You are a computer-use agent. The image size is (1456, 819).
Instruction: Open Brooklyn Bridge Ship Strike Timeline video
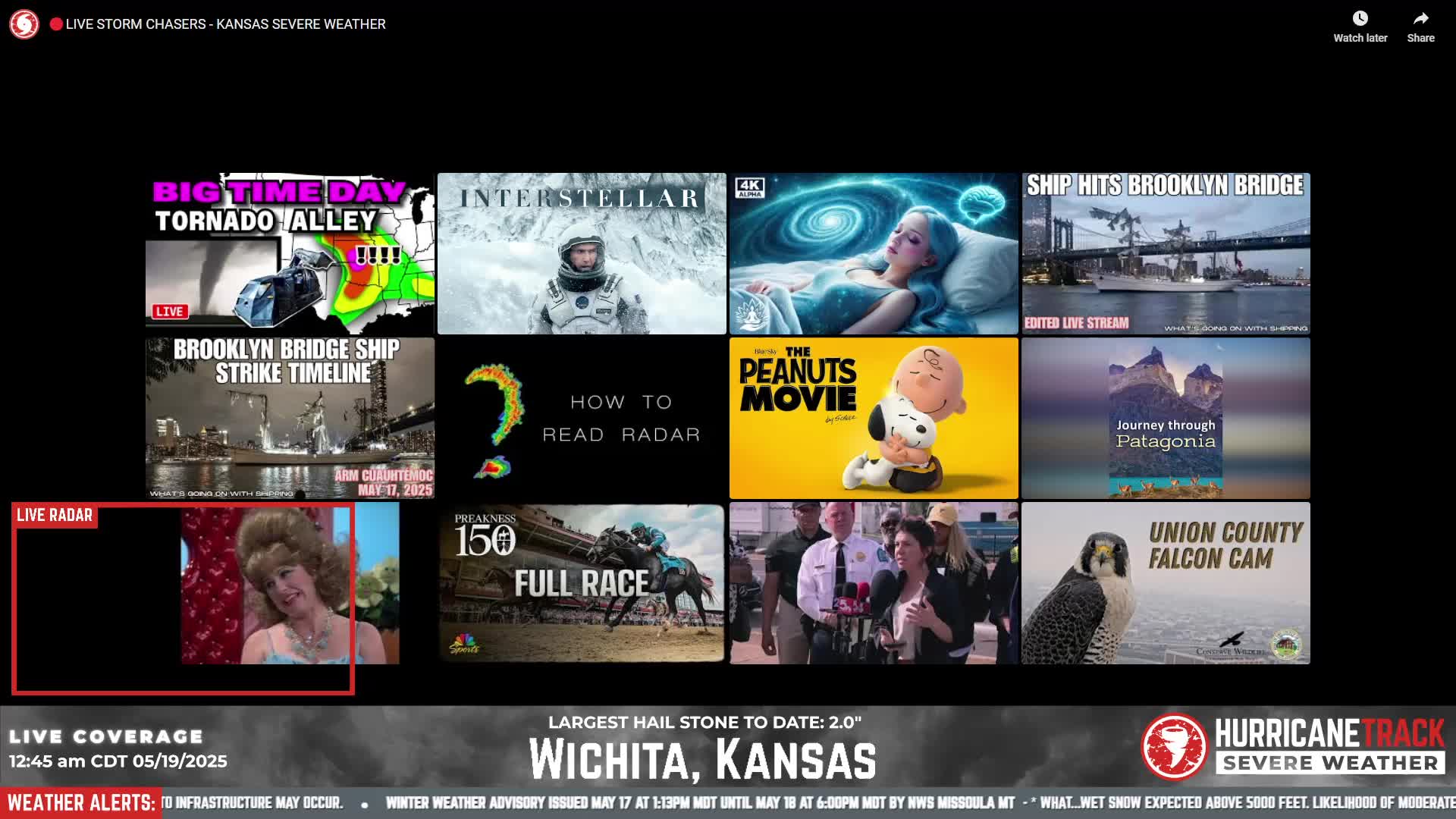pyautogui.click(x=290, y=418)
